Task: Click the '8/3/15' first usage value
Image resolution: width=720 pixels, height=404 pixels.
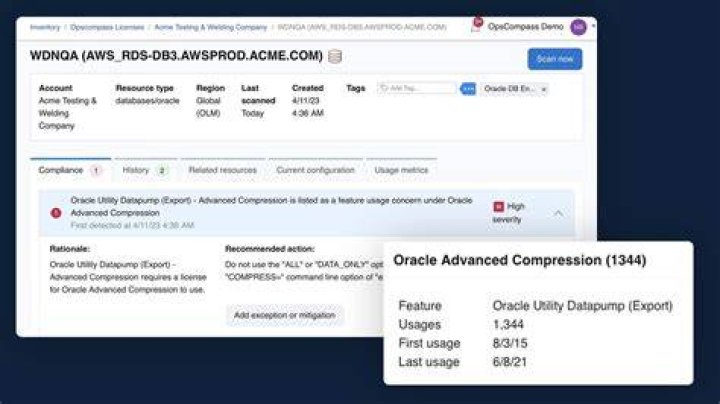Action: point(510,343)
